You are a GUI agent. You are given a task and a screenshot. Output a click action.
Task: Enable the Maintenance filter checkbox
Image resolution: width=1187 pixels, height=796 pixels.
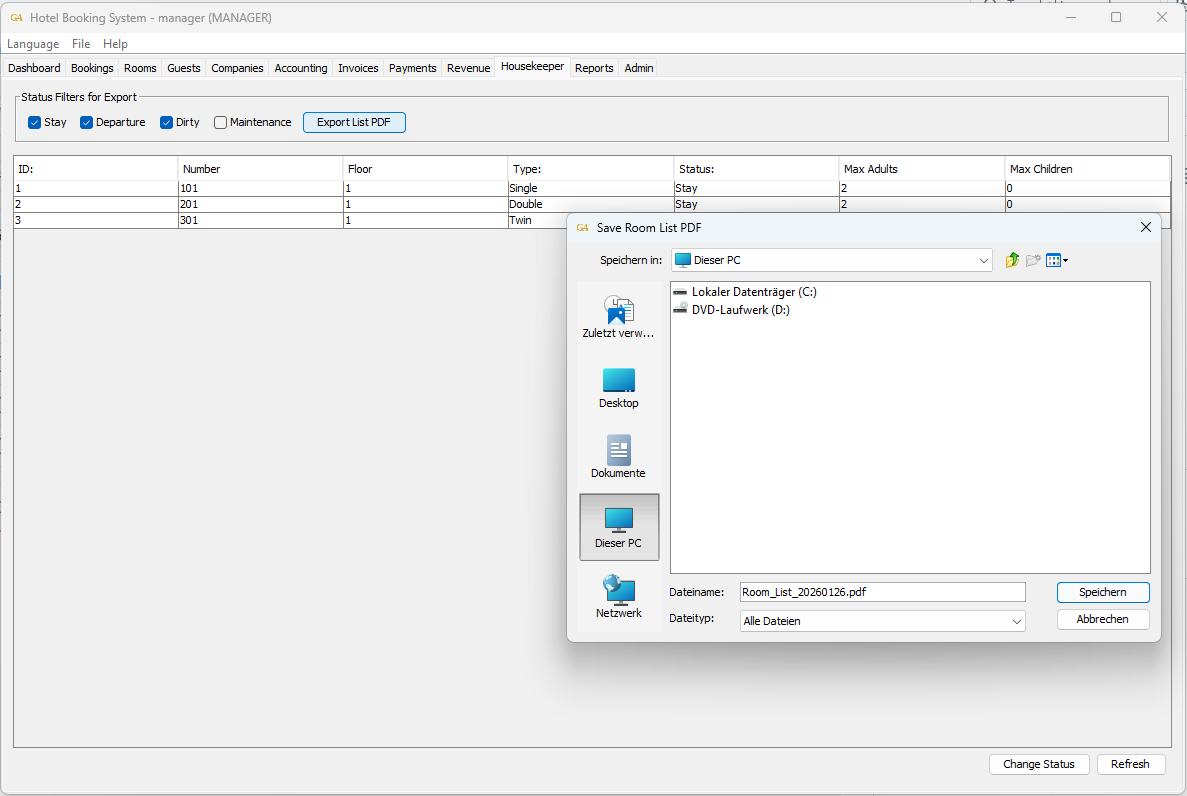221,123
